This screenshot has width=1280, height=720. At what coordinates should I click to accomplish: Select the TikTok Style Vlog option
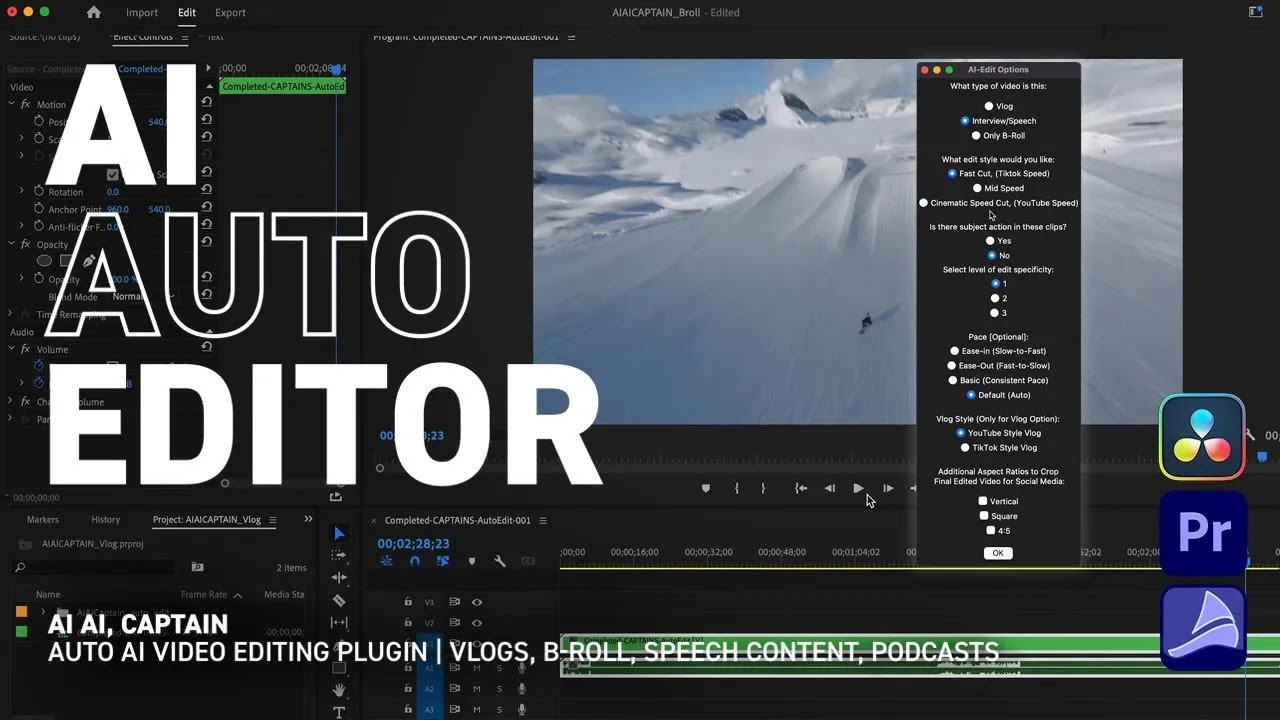click(965, 448)
